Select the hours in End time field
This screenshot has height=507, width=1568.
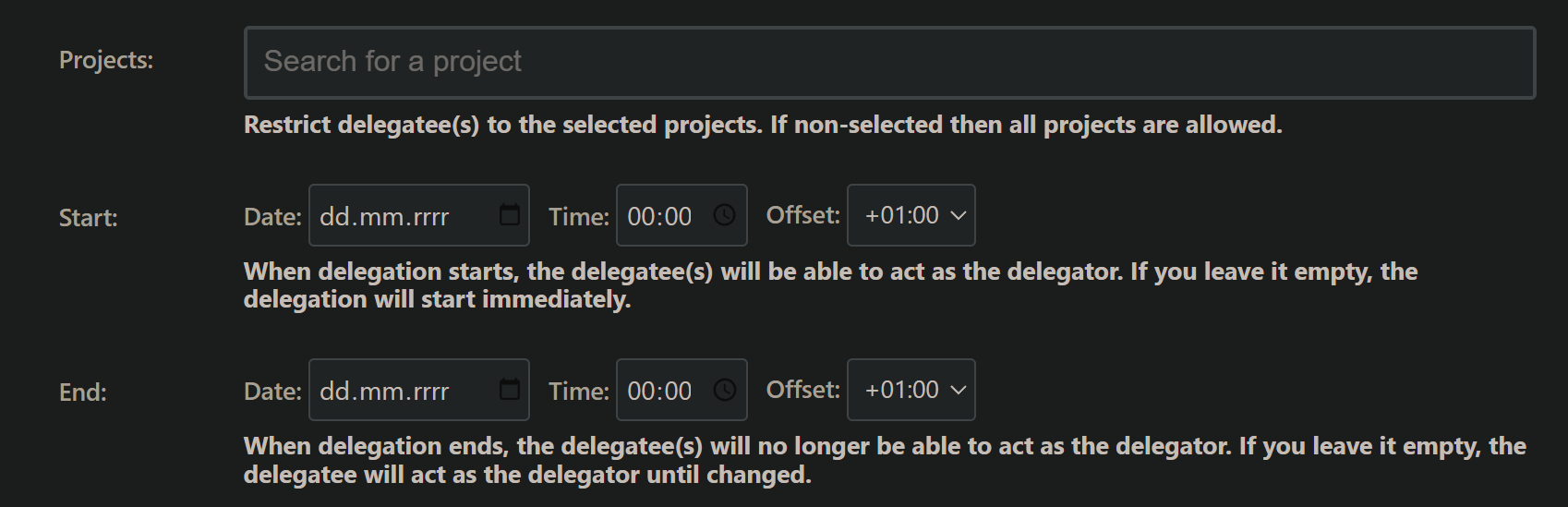pos(641,392)
